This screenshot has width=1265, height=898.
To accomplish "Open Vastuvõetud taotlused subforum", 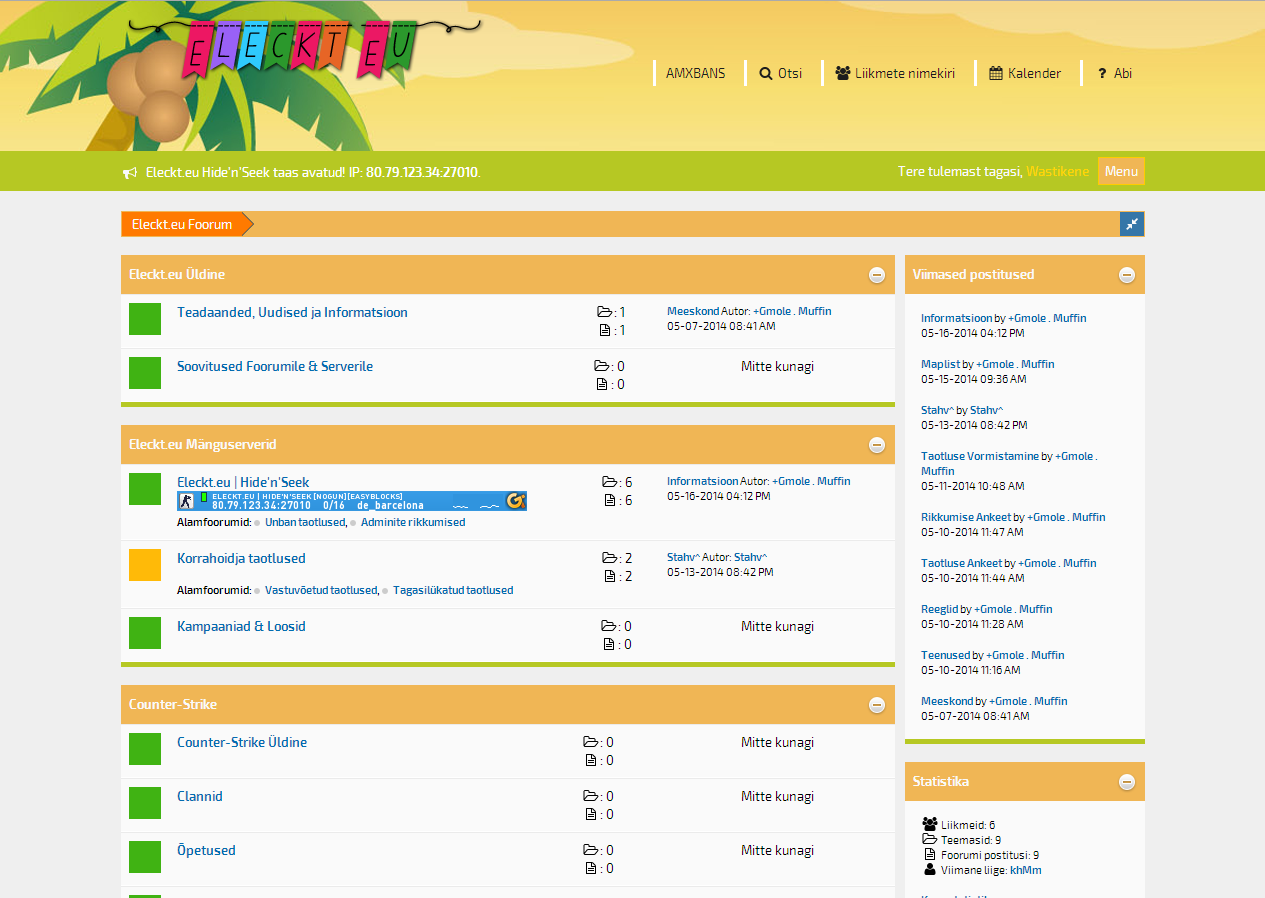I will (321, 590).
